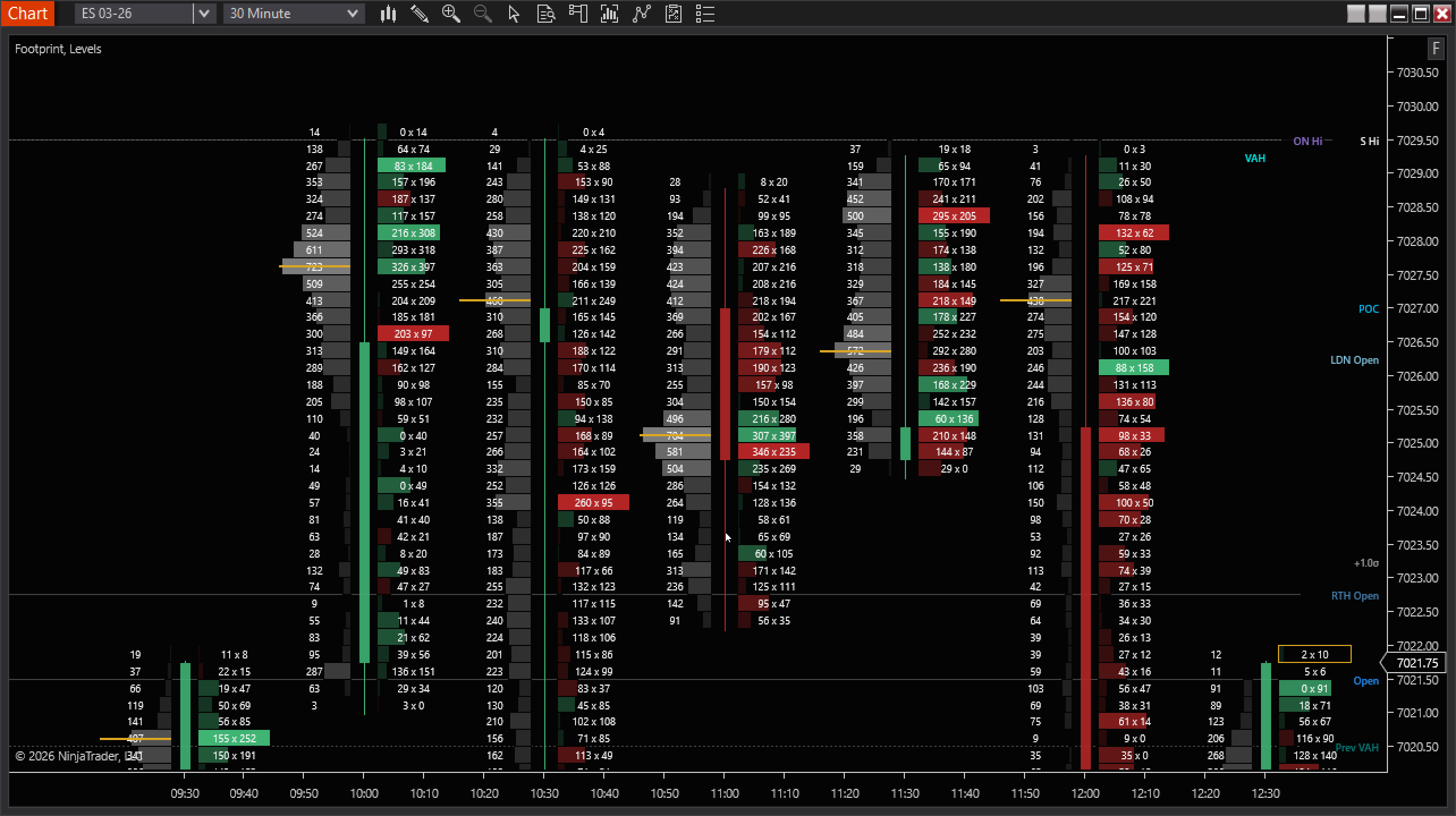Viewport: 1456px width, 816px height.
Task: Click the green 88 x 158 footprint cell
Action: (x=1134, y=368)
